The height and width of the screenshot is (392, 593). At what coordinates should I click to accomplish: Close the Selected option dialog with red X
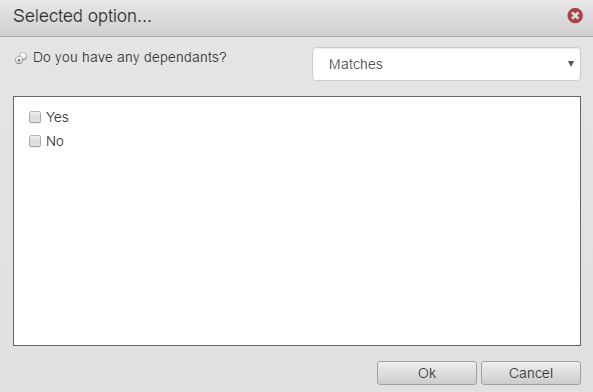tap(575, 16)
